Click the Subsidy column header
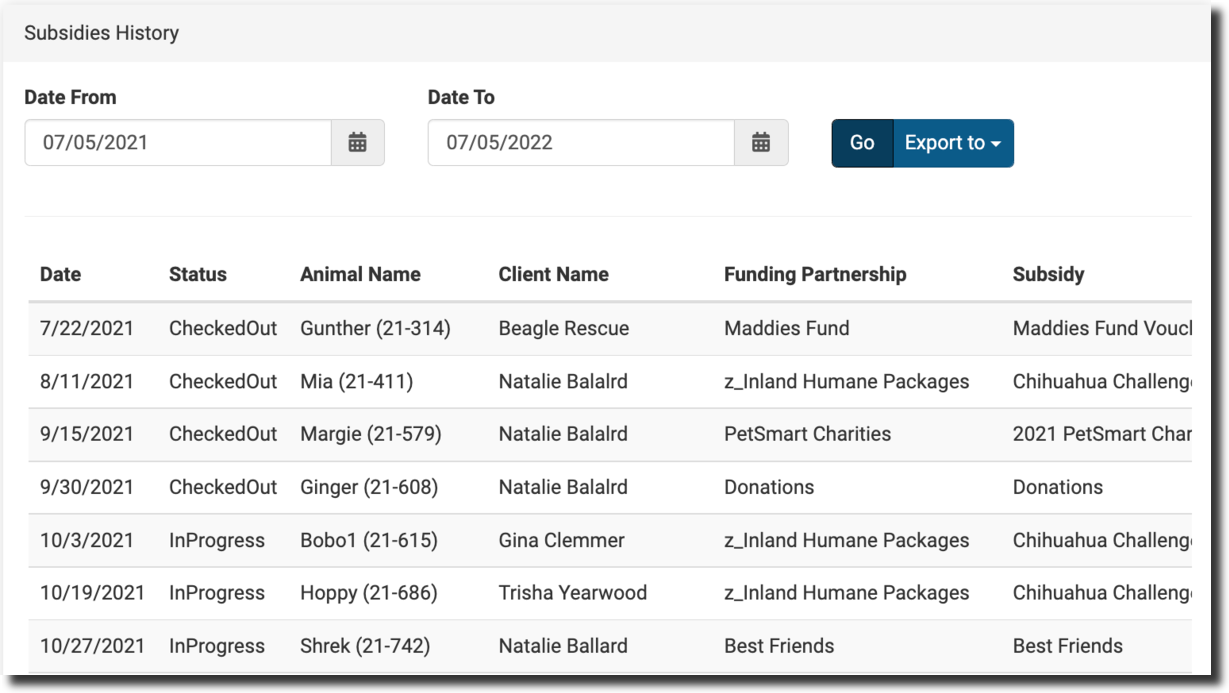This screenshot has width=1229, height=693. coord(1048,274)
